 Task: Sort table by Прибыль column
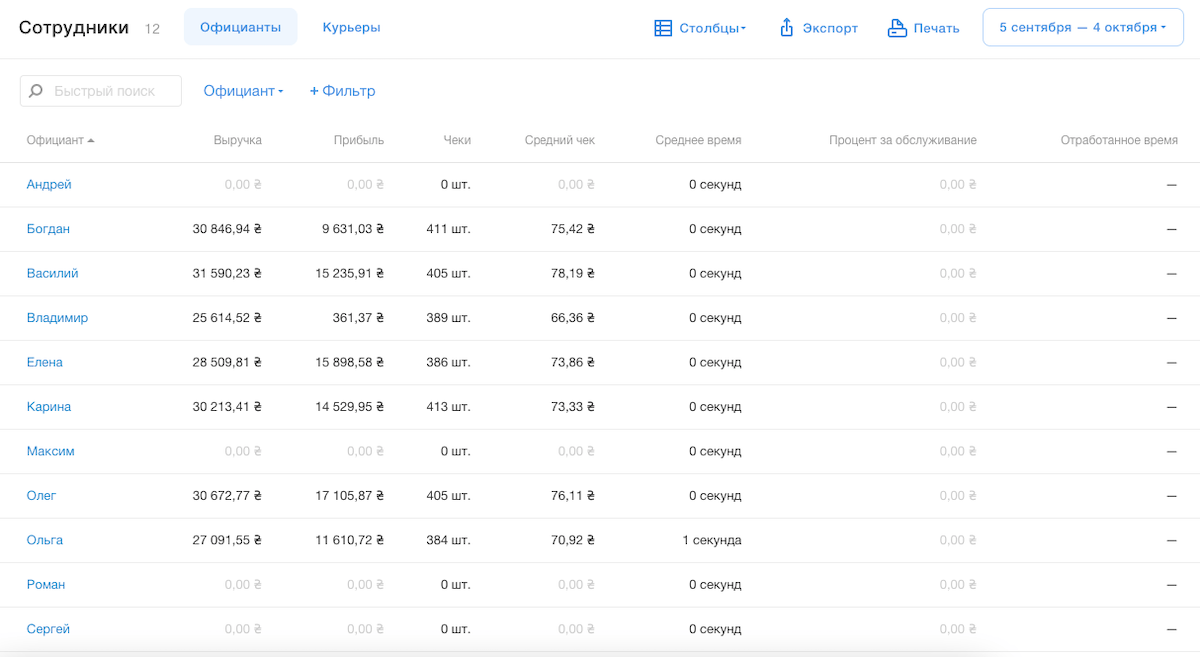[x=358, y=141]
